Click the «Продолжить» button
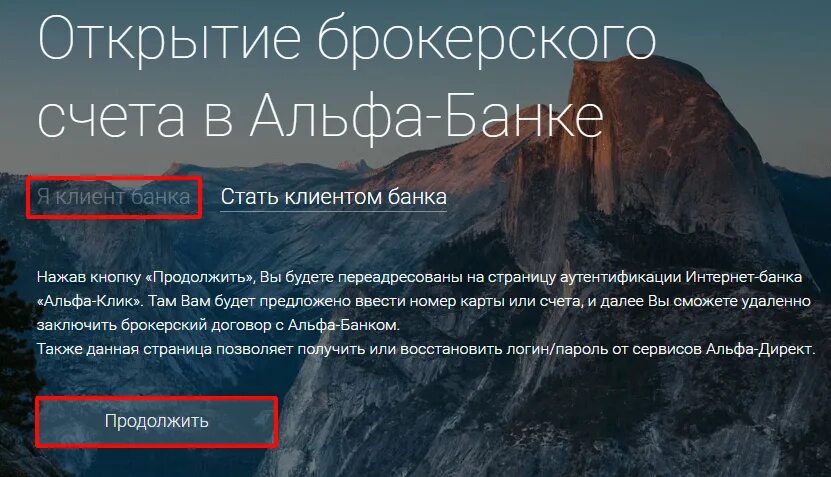This screenshot has height=477, width=831. 156,421
